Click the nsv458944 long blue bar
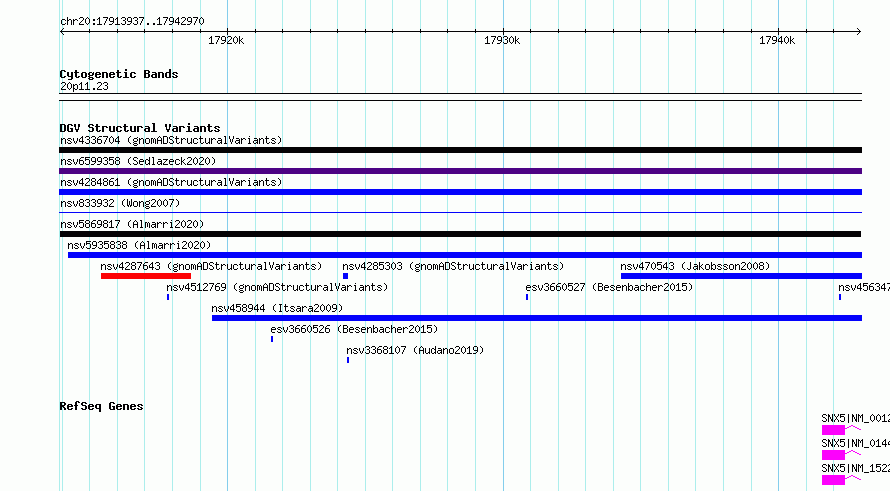 537,318
